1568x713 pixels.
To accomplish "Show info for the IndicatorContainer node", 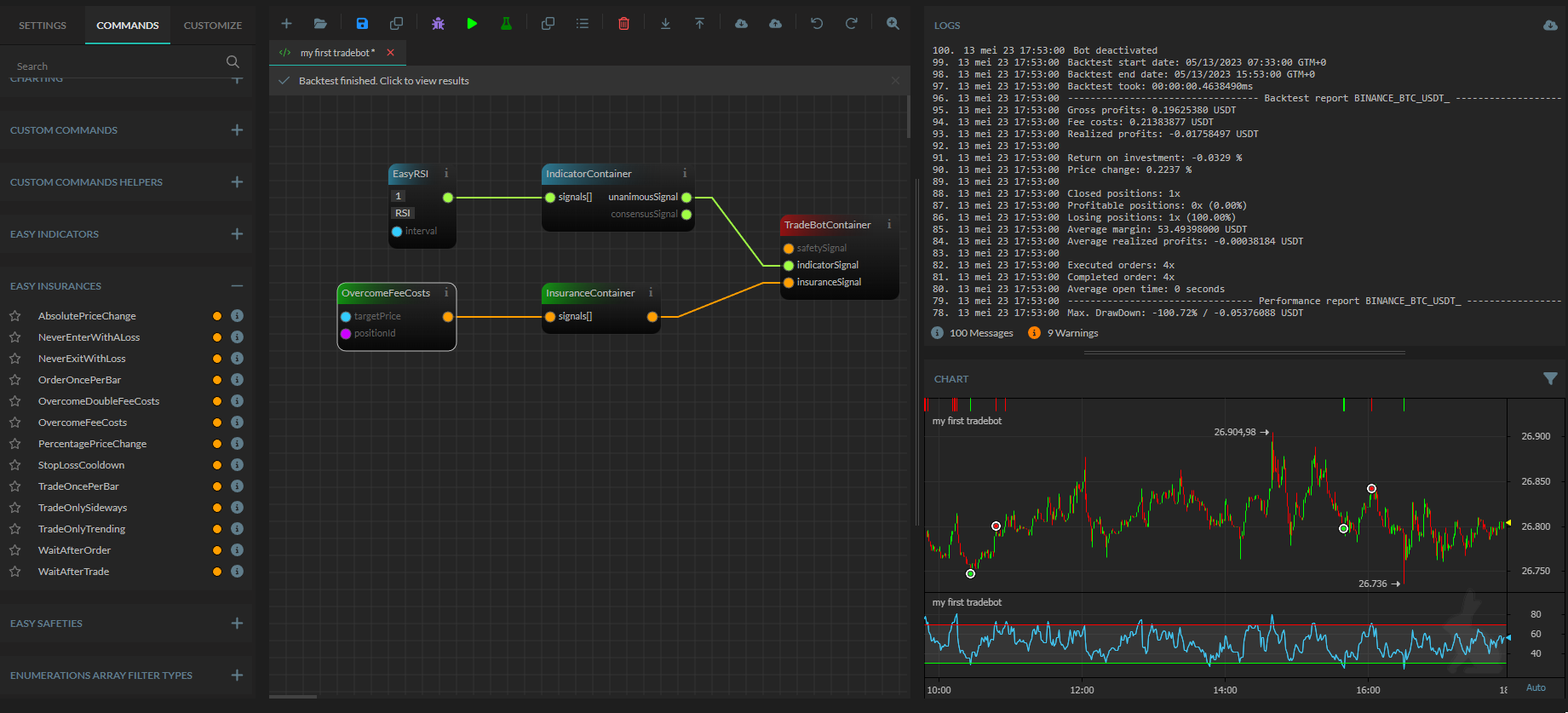I will 685,173.
